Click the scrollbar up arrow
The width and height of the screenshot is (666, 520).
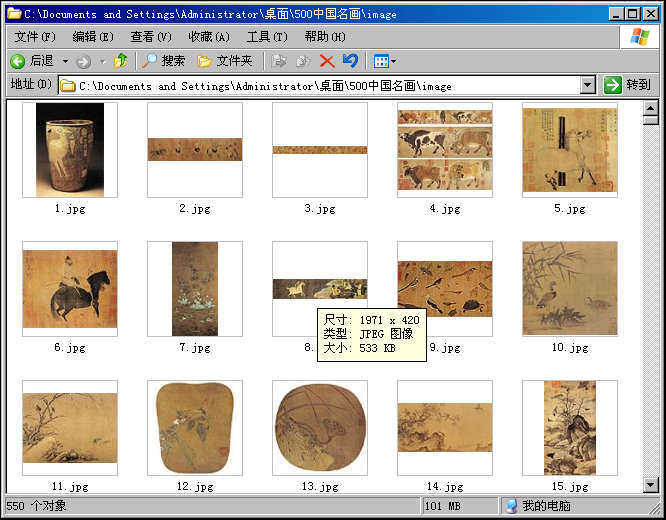coord(650,108)
